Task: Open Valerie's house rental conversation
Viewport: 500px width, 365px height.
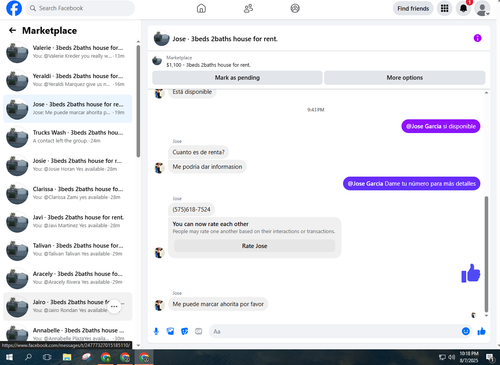Action: point(68,52)
